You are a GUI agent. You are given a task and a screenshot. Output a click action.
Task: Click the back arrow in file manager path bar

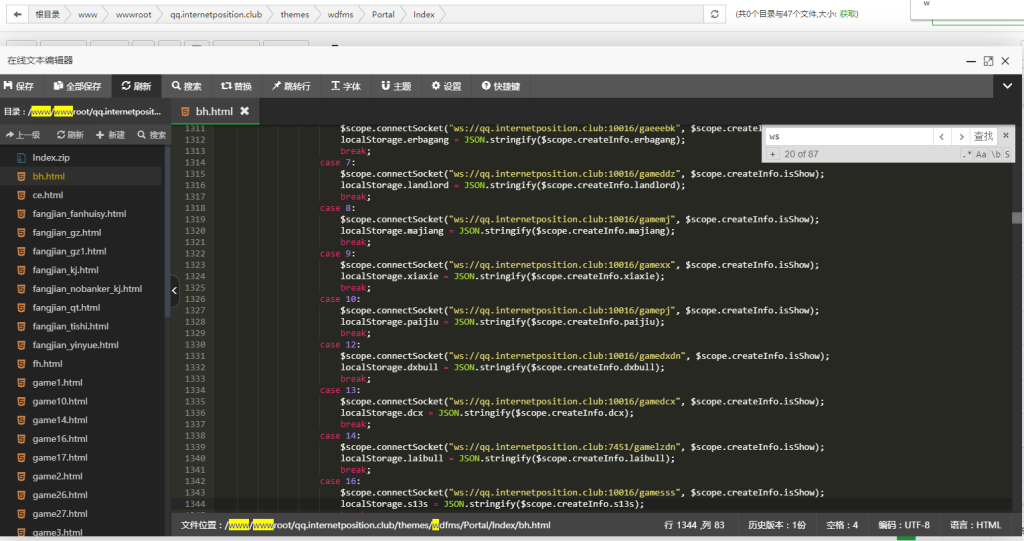coord(18,14)
